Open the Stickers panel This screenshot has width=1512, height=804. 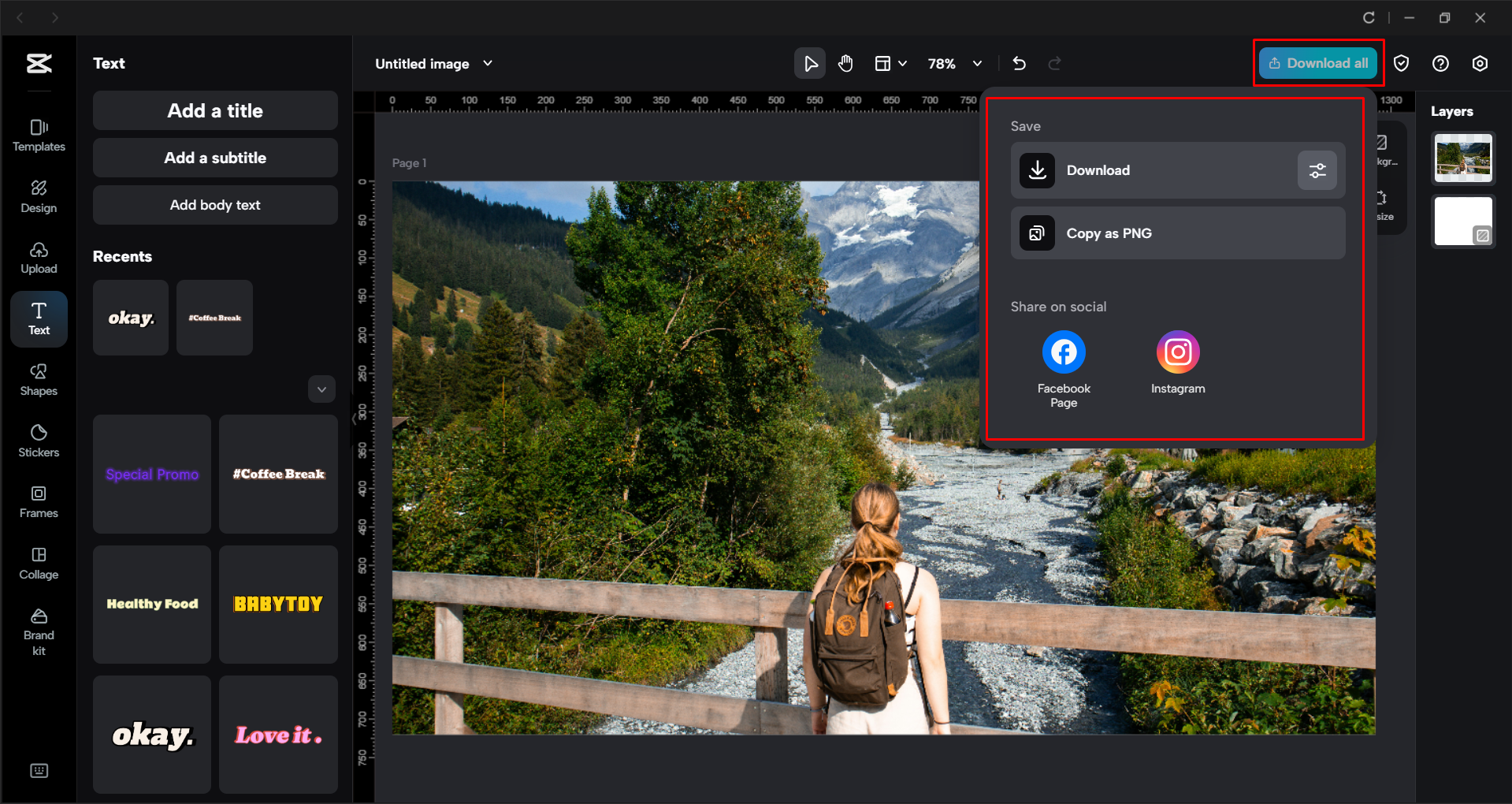(x=38, y=439)
